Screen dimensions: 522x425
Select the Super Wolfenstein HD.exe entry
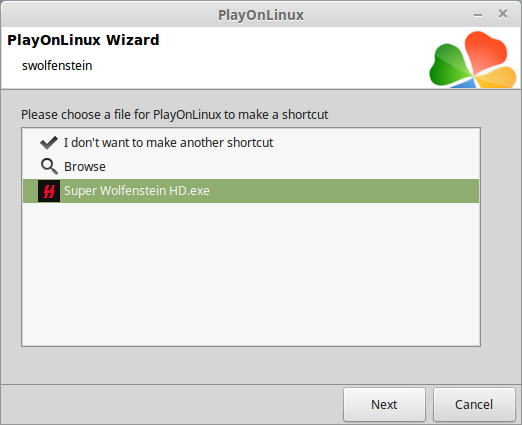click(251, 191)
